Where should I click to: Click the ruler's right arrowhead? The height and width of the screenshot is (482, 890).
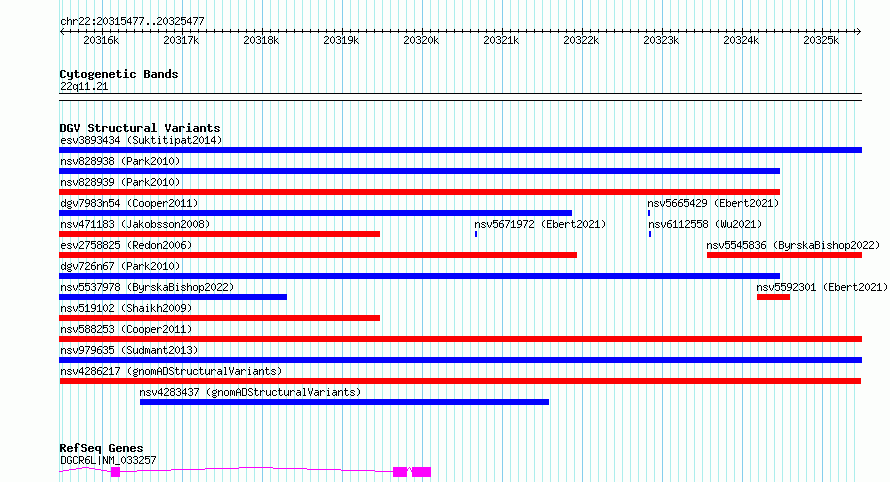click(x=859, y=31)
